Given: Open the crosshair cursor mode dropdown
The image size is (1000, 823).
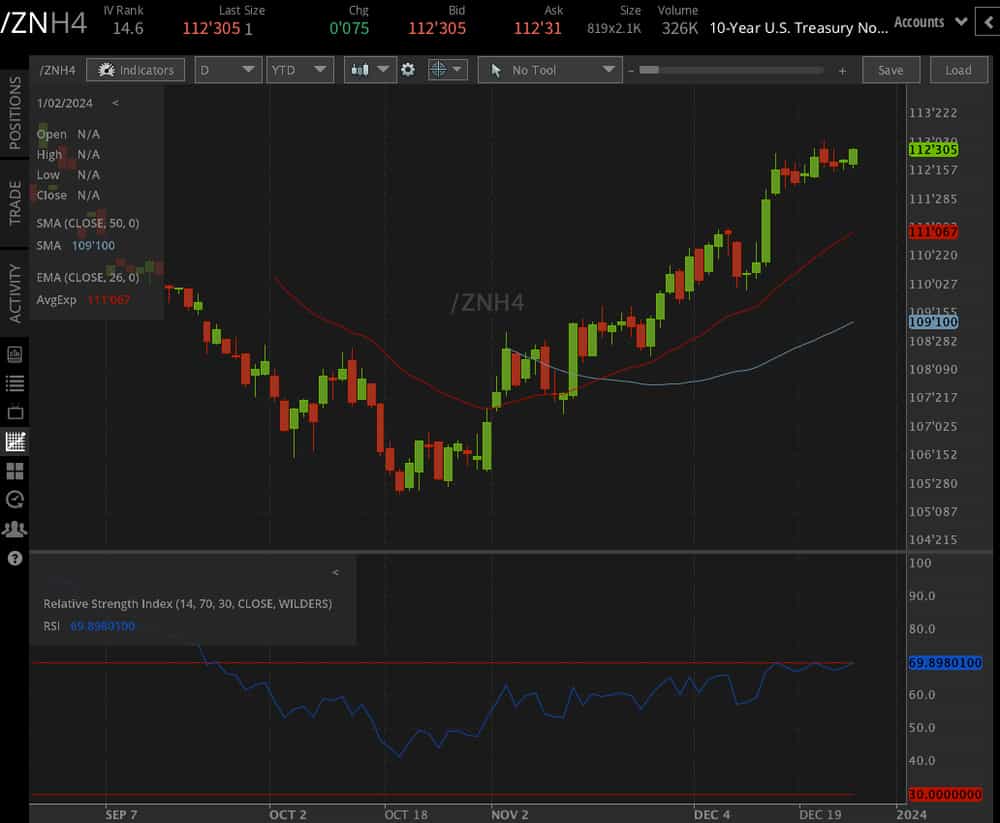Looking at the screenshot, I should (448, 70).
